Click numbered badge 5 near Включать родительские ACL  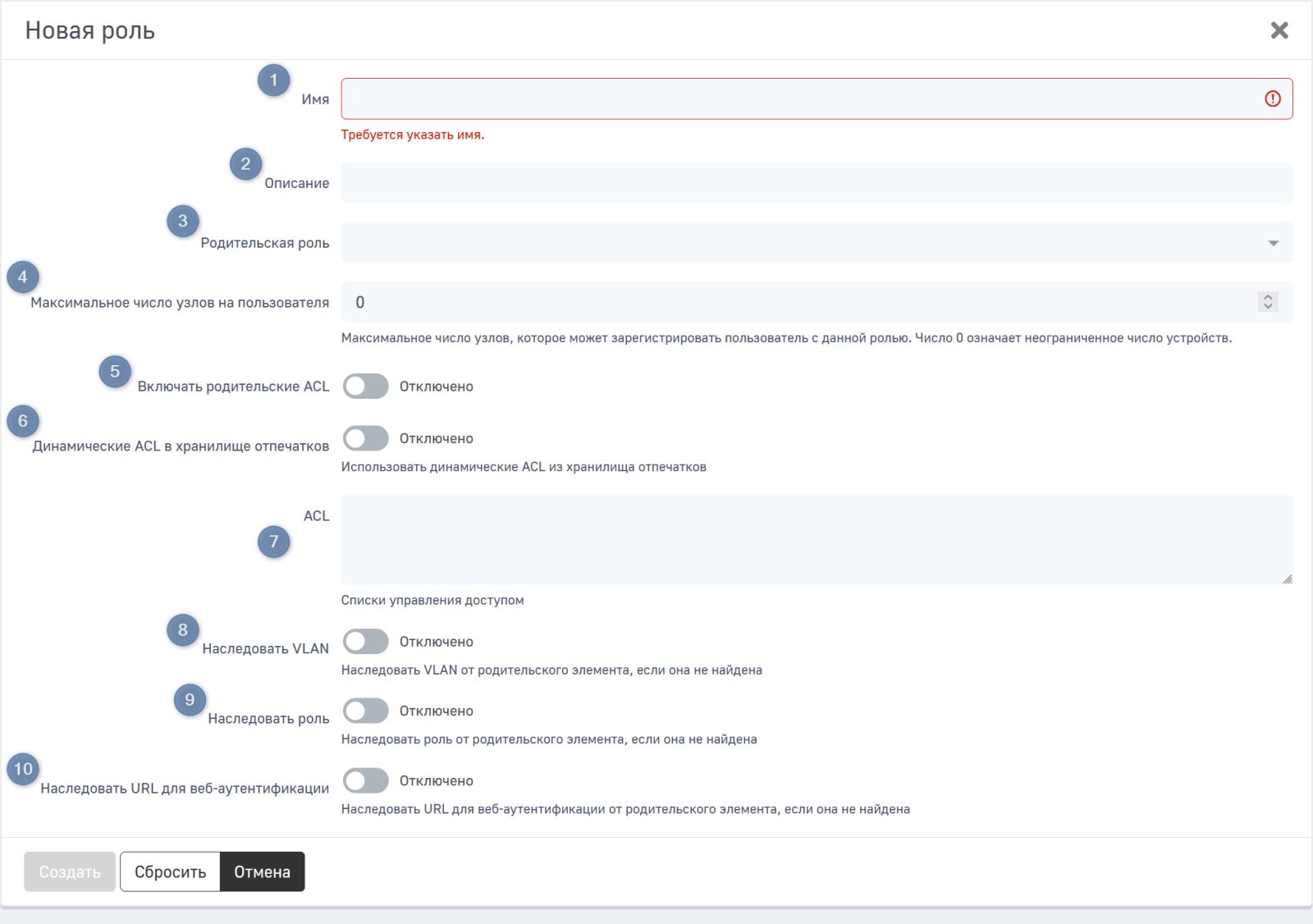[115, 372]
